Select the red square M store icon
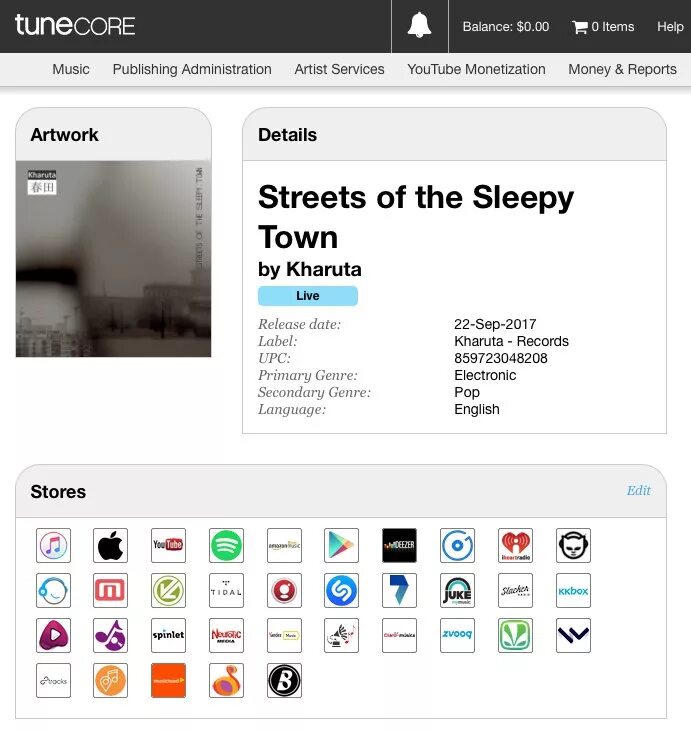691x730 pixels. (110, 590)
